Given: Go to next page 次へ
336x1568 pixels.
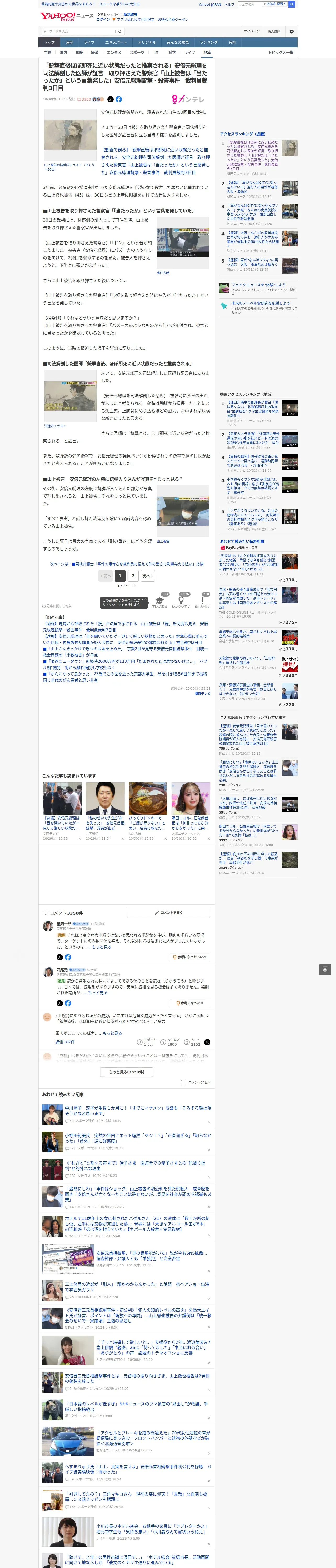Looking at the screenshot, I should pos(147,575).
